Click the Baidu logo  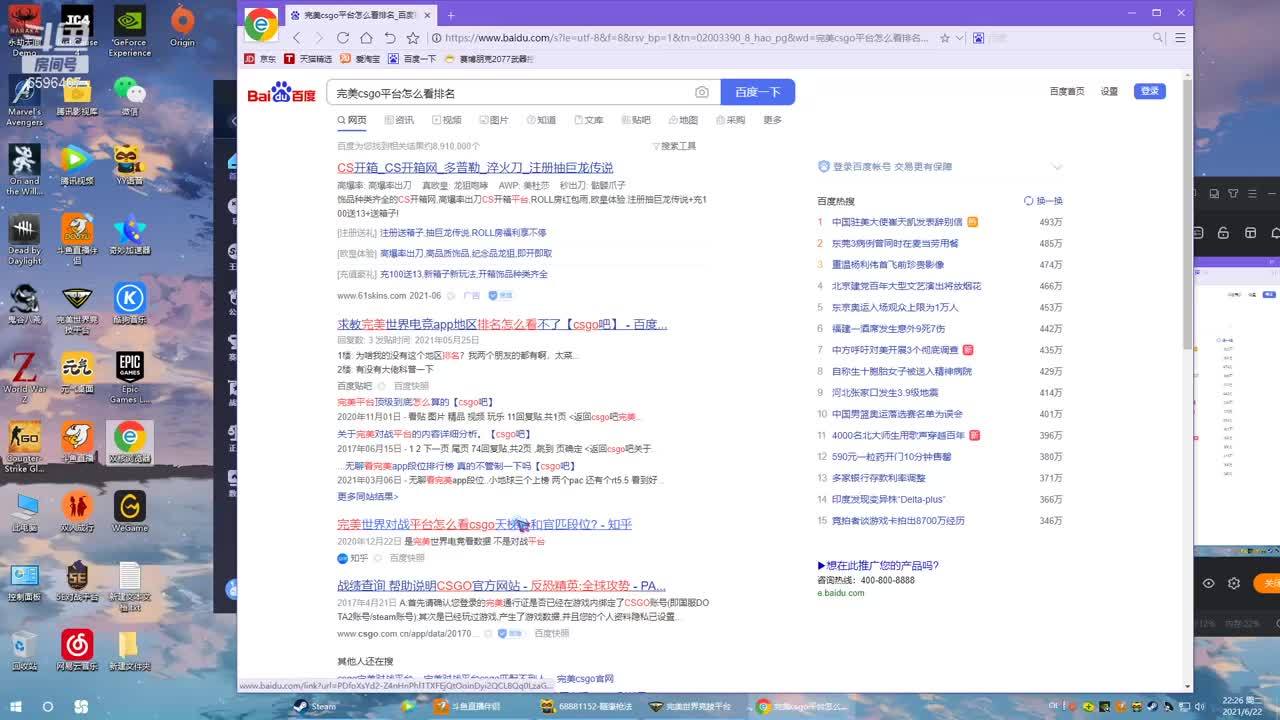click(282, 93)
